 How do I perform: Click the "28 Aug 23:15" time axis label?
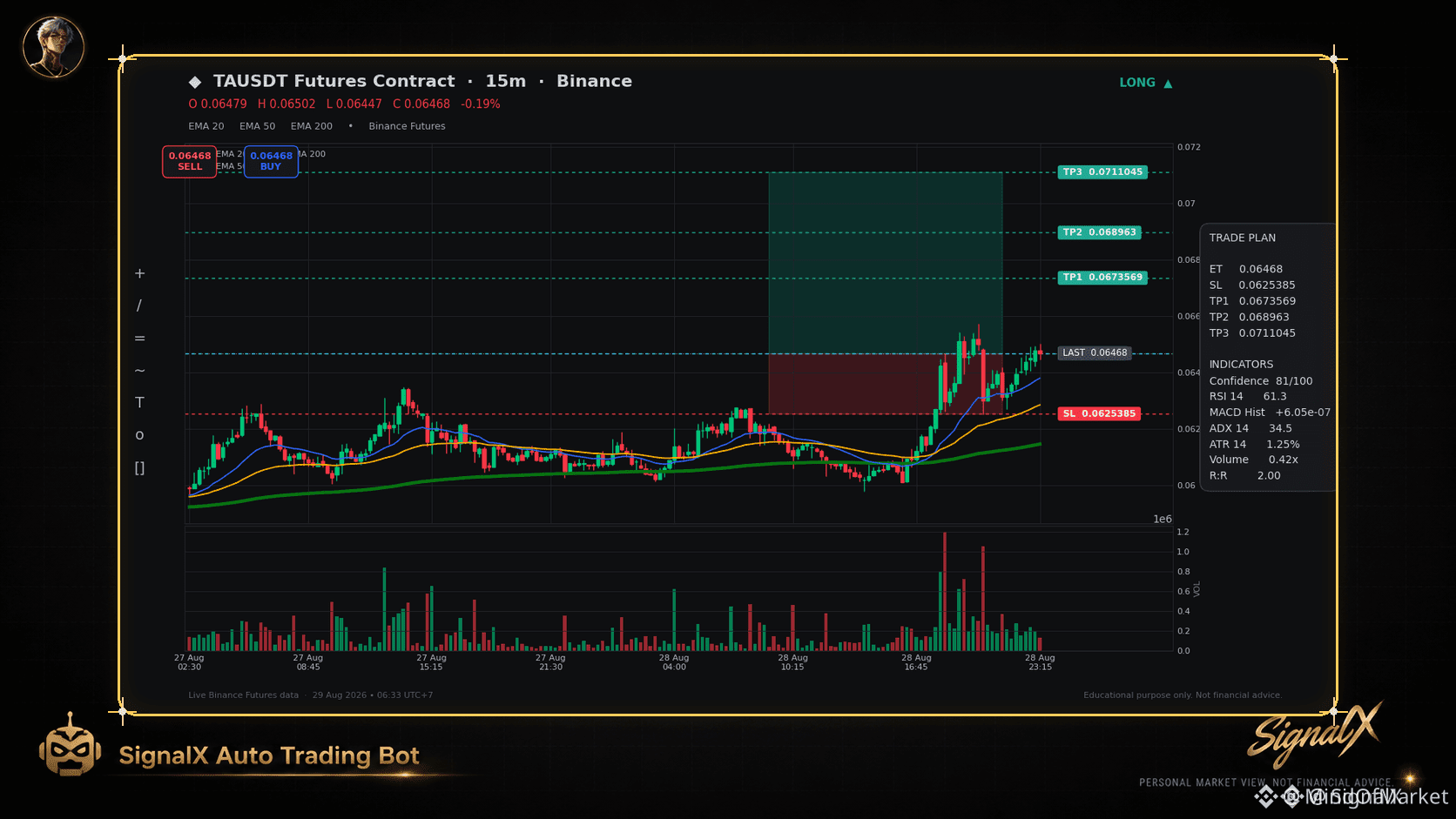coord(1040,662)
